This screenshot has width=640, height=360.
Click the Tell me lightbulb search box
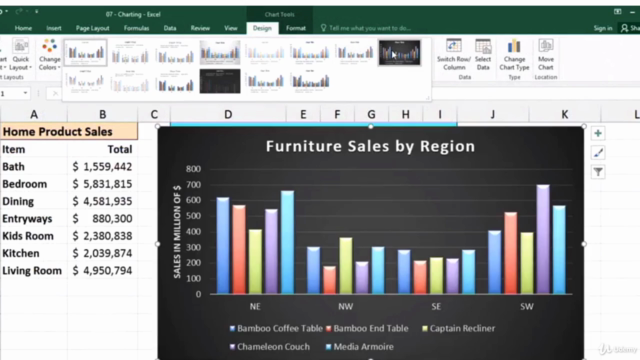365,28
